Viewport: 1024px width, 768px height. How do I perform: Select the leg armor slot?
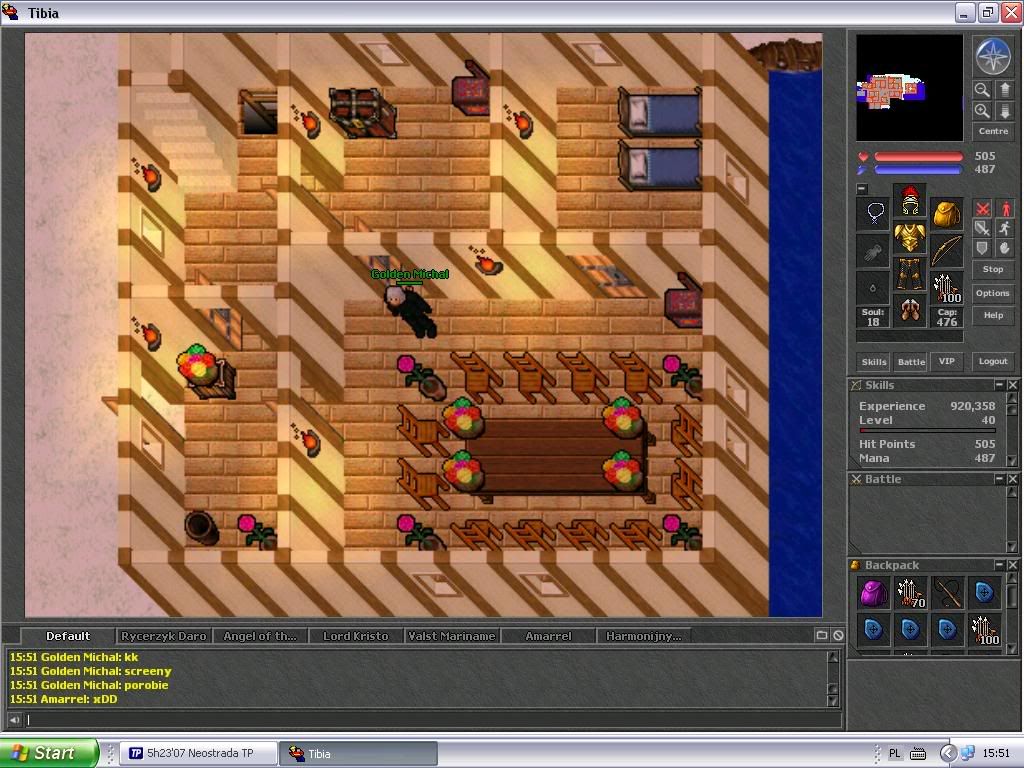[910, 274]
